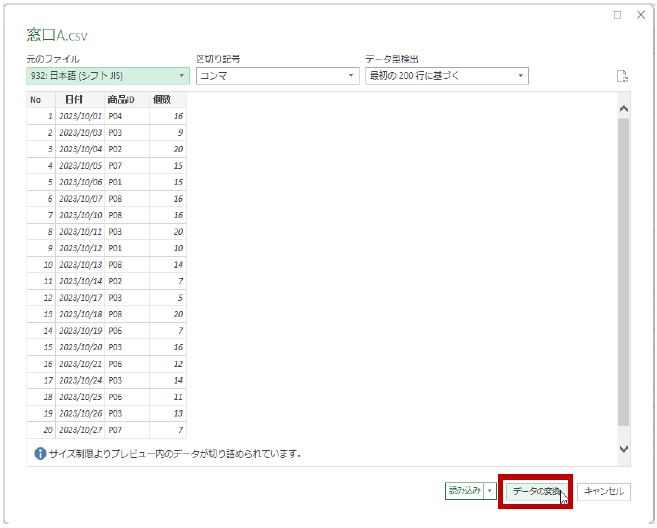Open the 元のファイル encoding dropdown
The image size is (657, 528).
pyautogui.click(x=108, y=76)
